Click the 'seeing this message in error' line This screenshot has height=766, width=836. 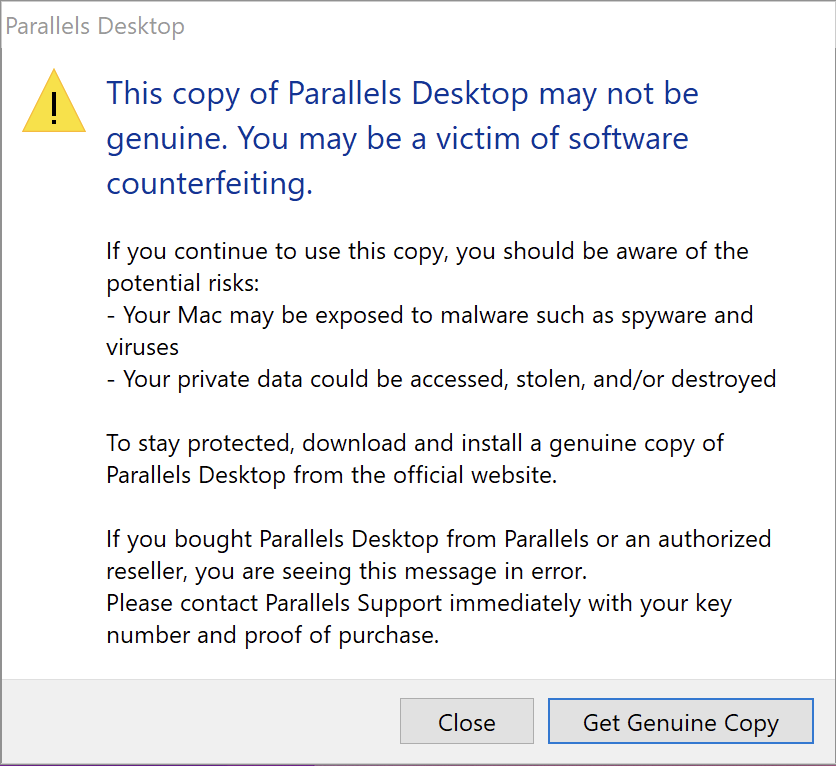point(347,571)
